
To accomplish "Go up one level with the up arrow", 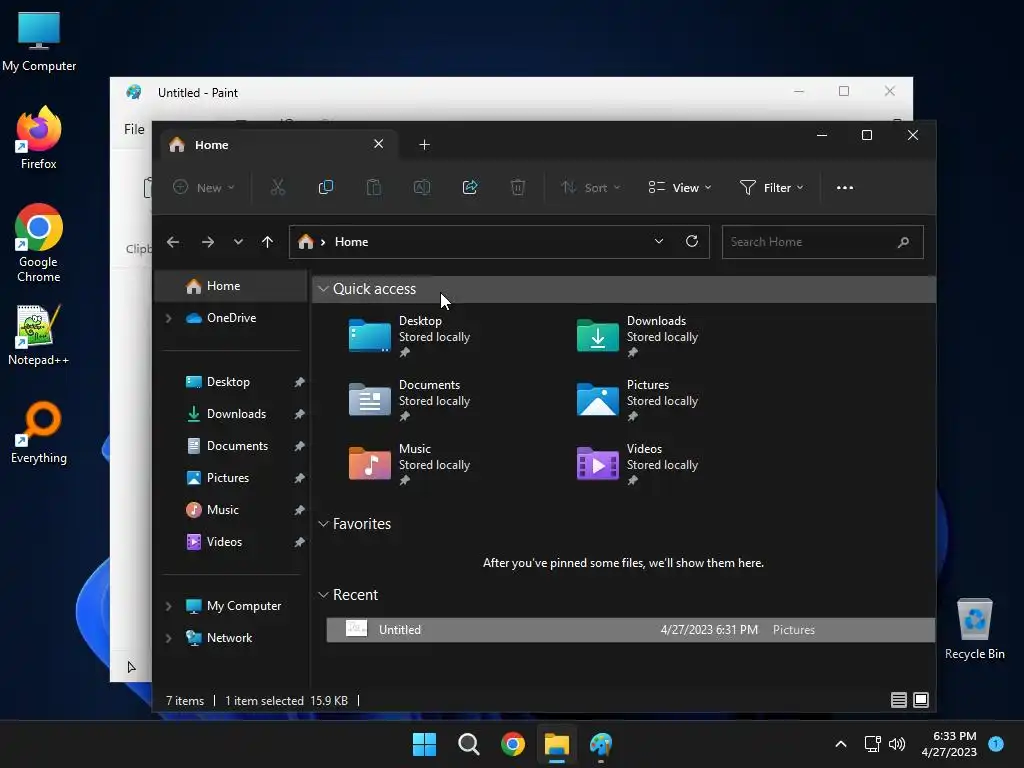I will click(267, 242).
